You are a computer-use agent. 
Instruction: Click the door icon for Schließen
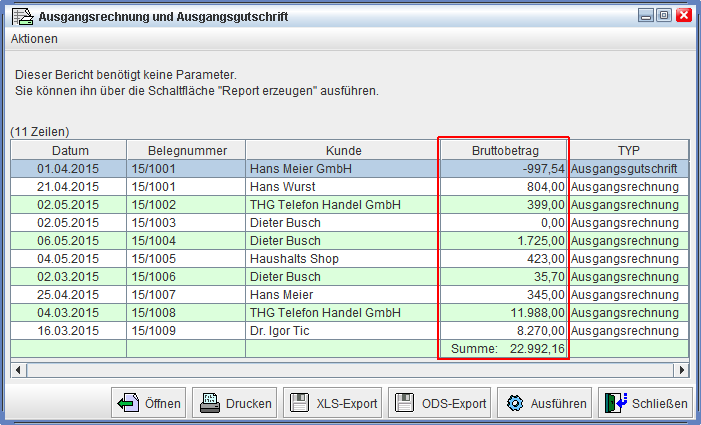click(x=615, y=404)
